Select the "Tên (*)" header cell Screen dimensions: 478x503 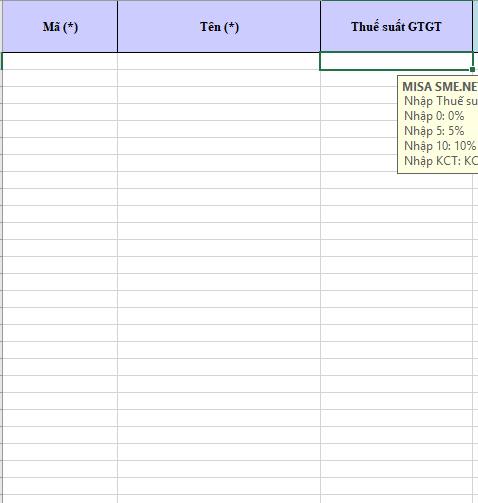(219, 27)
